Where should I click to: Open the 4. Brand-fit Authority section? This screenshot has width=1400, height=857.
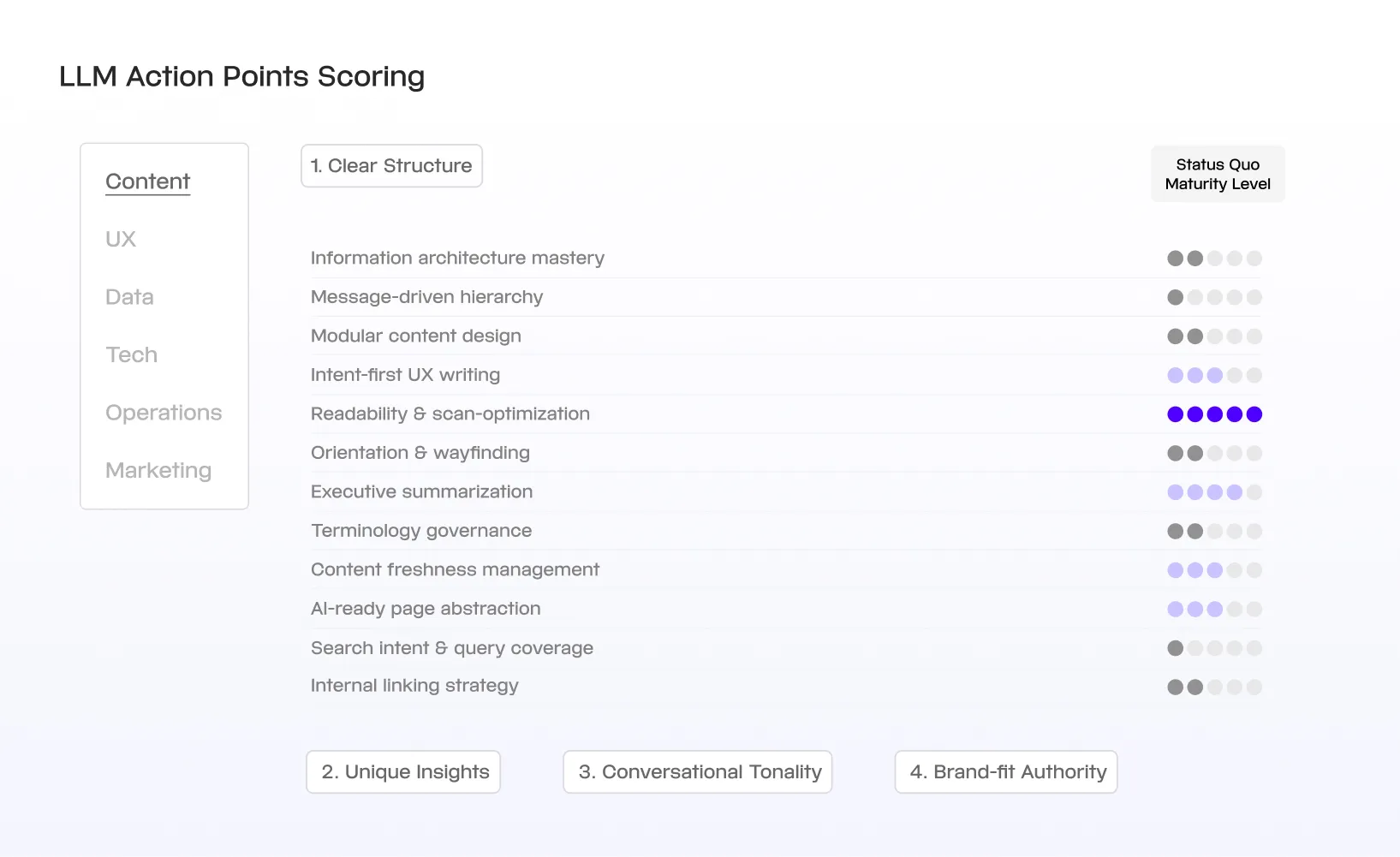pos(1006,771)
